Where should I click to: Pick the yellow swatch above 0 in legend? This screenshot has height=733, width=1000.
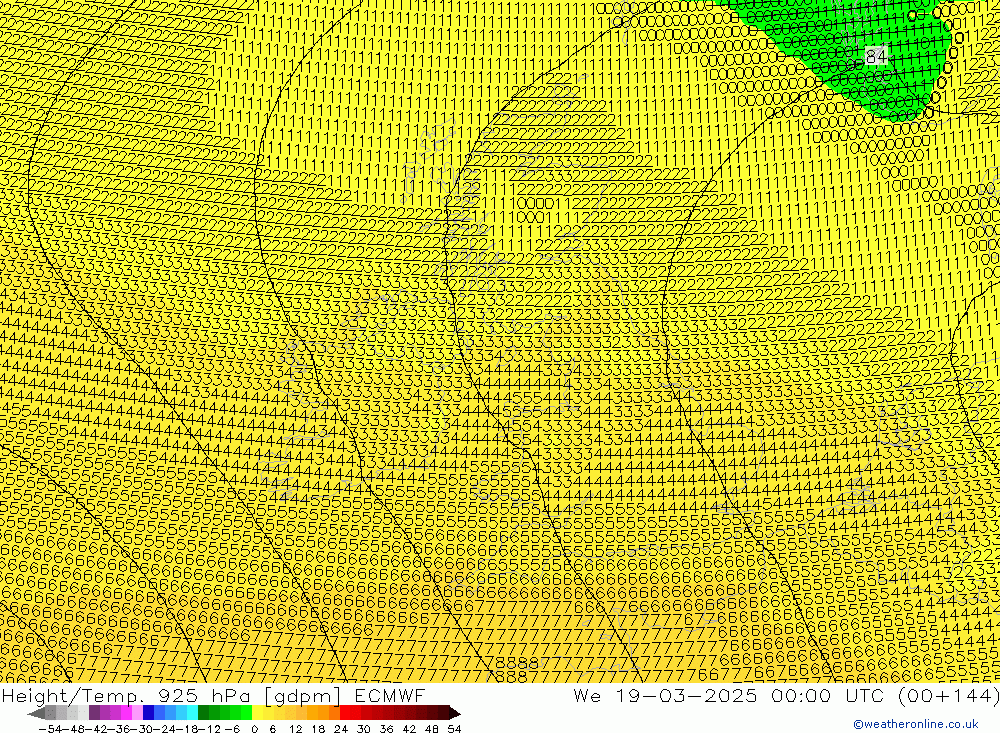(258, 713)
